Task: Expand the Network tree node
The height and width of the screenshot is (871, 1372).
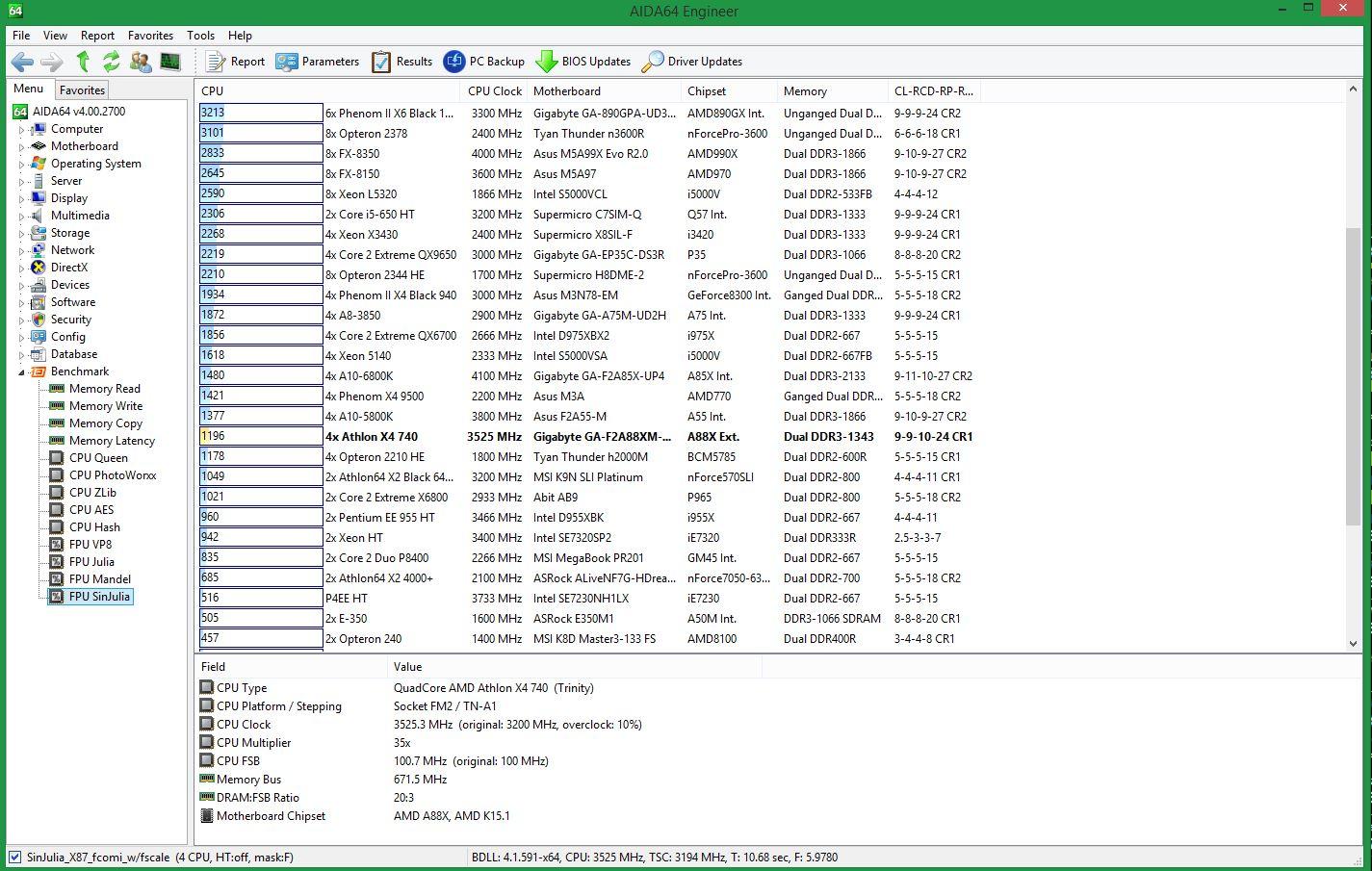Action: [22, 251]
